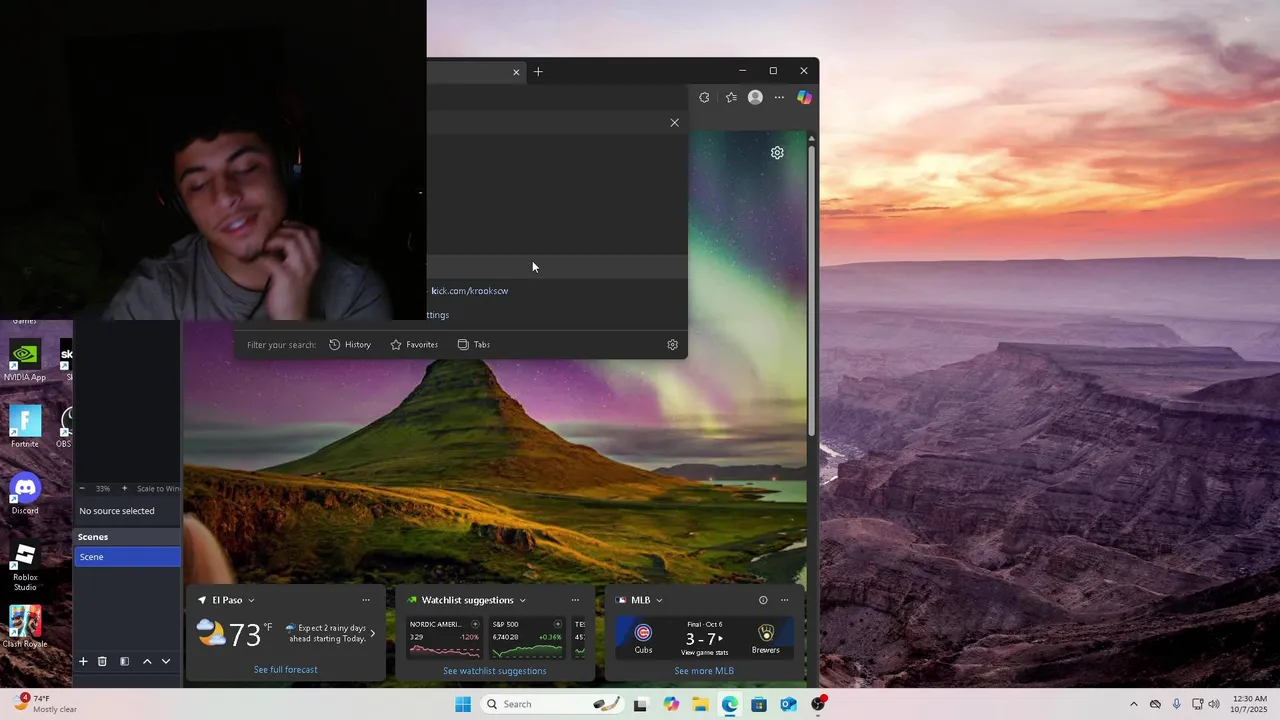Open File Explorer from the taskbar
This screenshot has height=720, width=1280.
click(x=700, y=704)
